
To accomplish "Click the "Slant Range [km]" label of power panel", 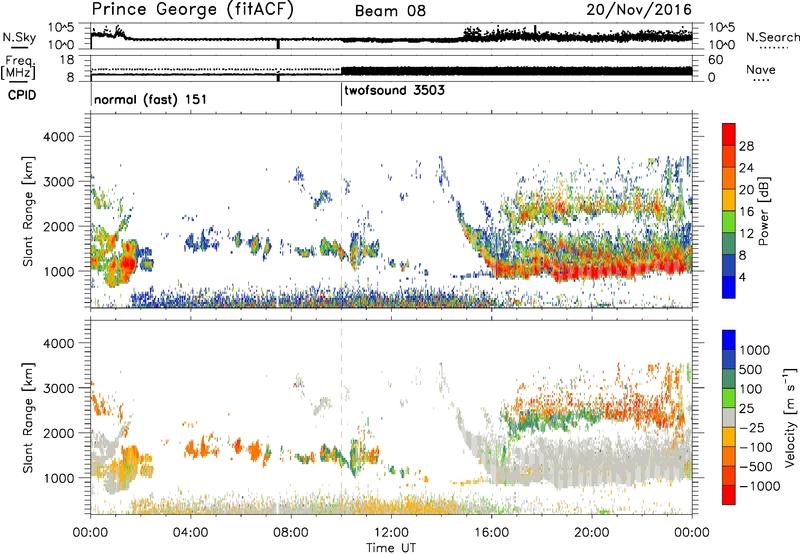I will pos(28,211).
